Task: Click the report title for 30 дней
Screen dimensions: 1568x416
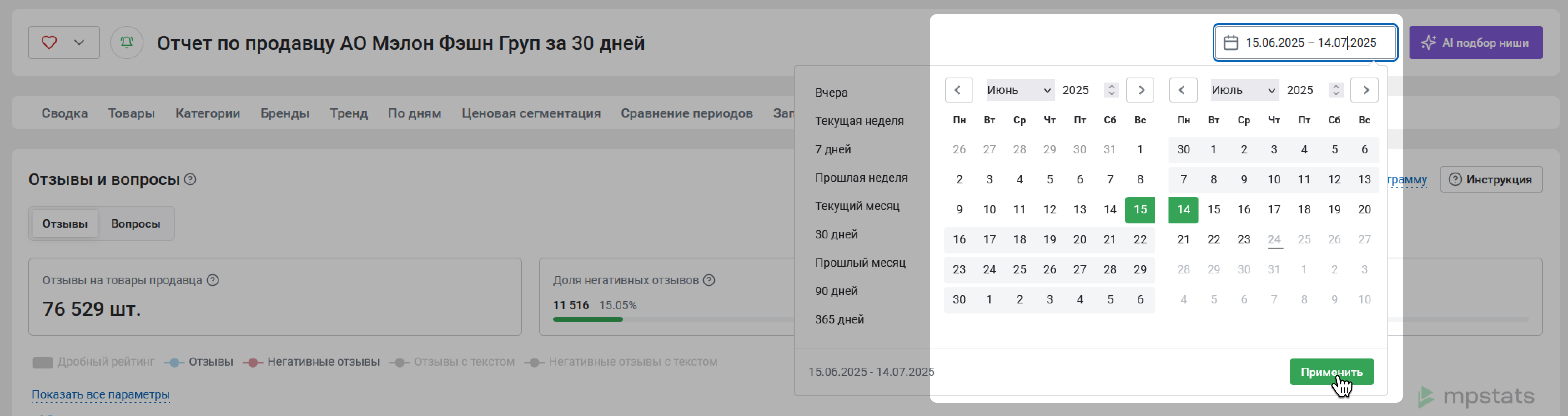Action: point(401,43)
